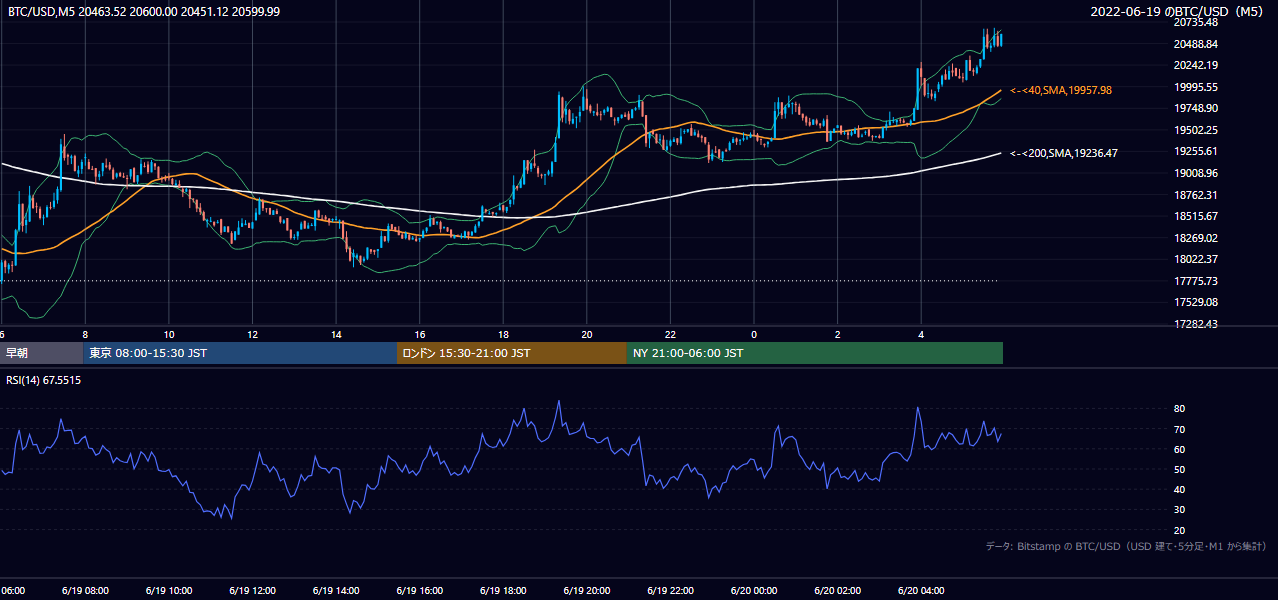This screenshot has width=1278, height=600.
Task: Click the 東京 08:00-15:30 JST session bar
Action: (240, 353)
